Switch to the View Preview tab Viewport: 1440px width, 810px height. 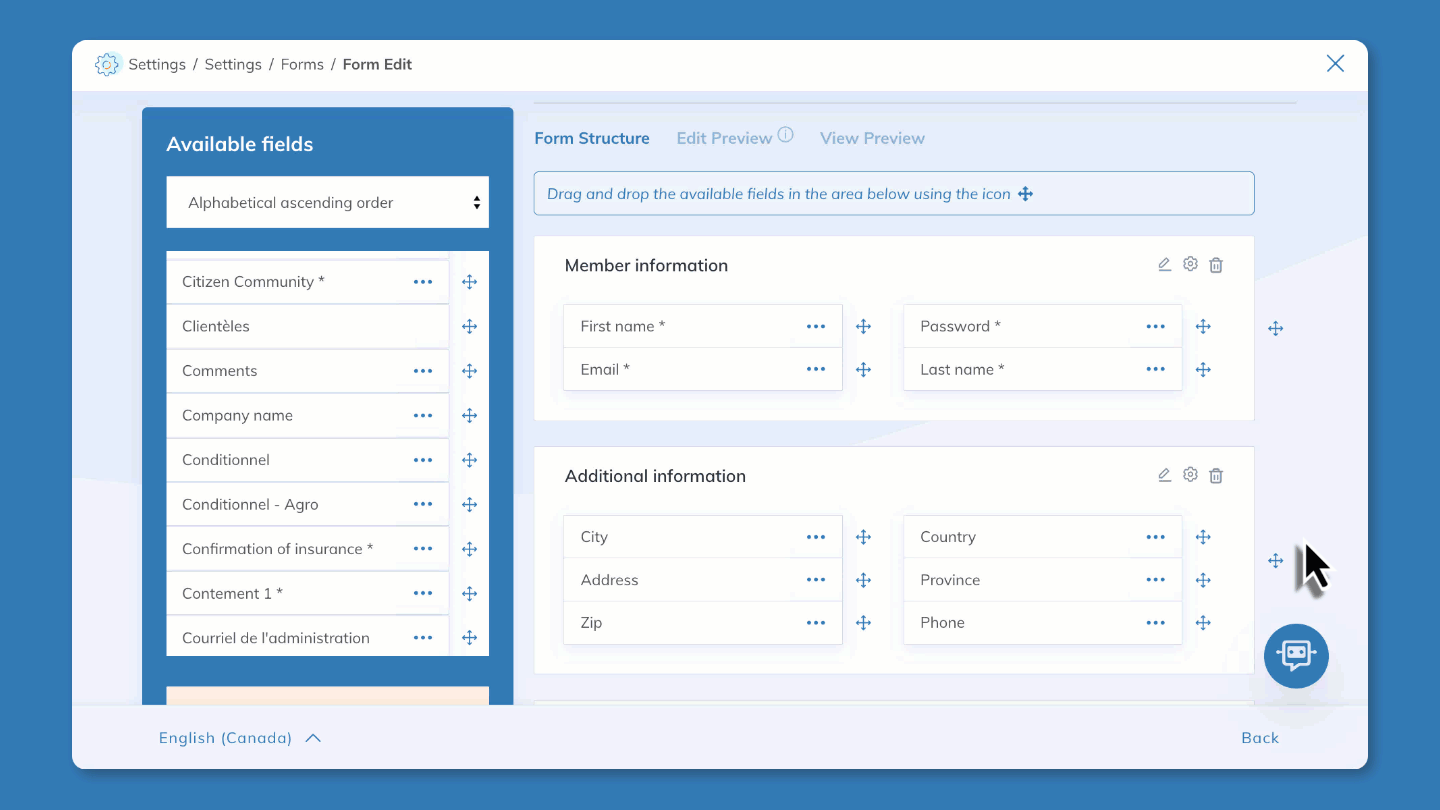coord(872,138)
